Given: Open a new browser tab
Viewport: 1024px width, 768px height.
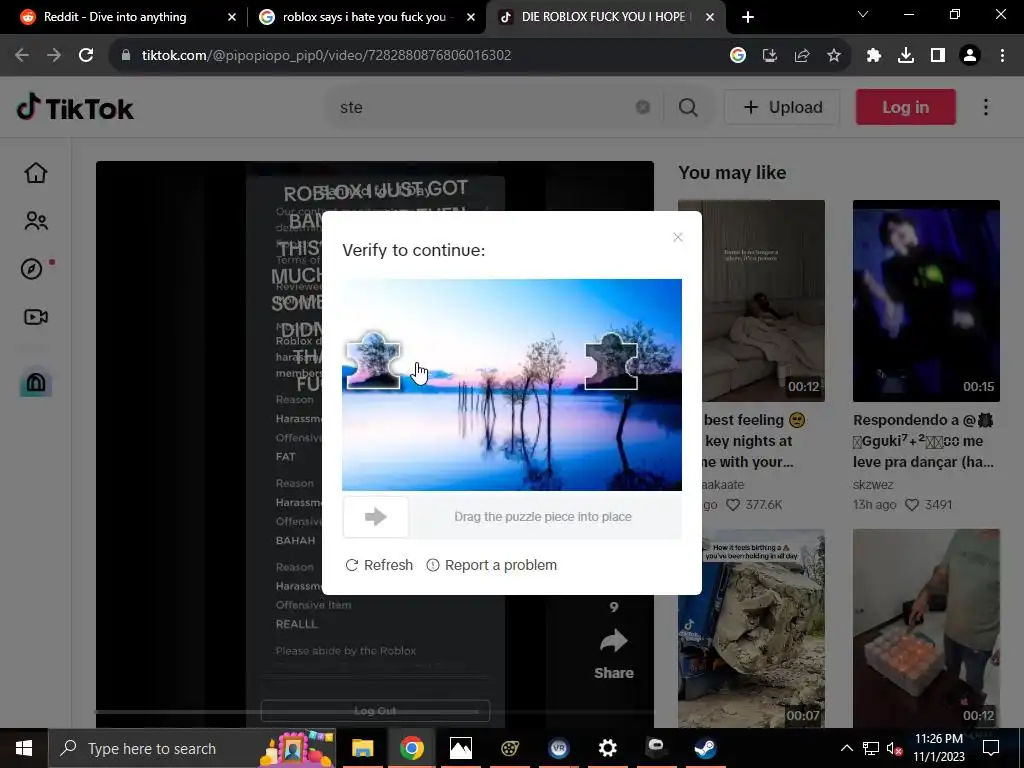Looking at the screenshot, I should tap(748, 17).
